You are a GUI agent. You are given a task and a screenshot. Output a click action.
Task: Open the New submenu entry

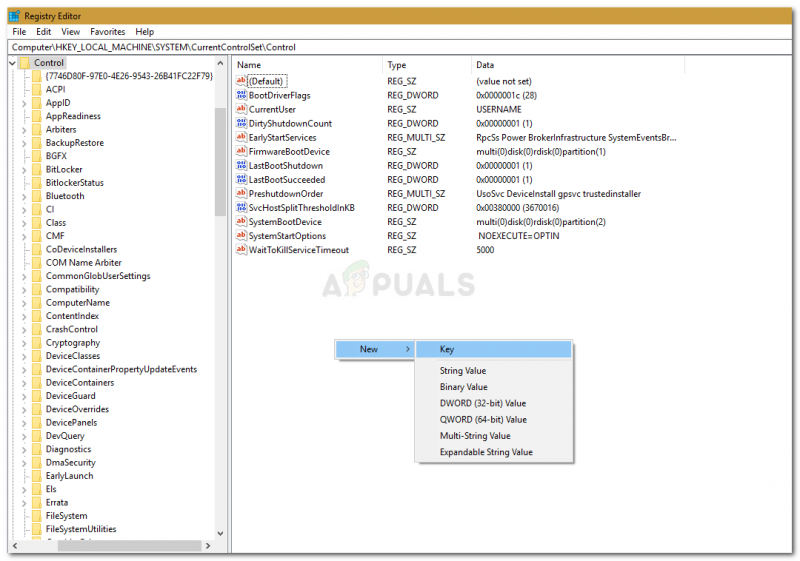374,349
